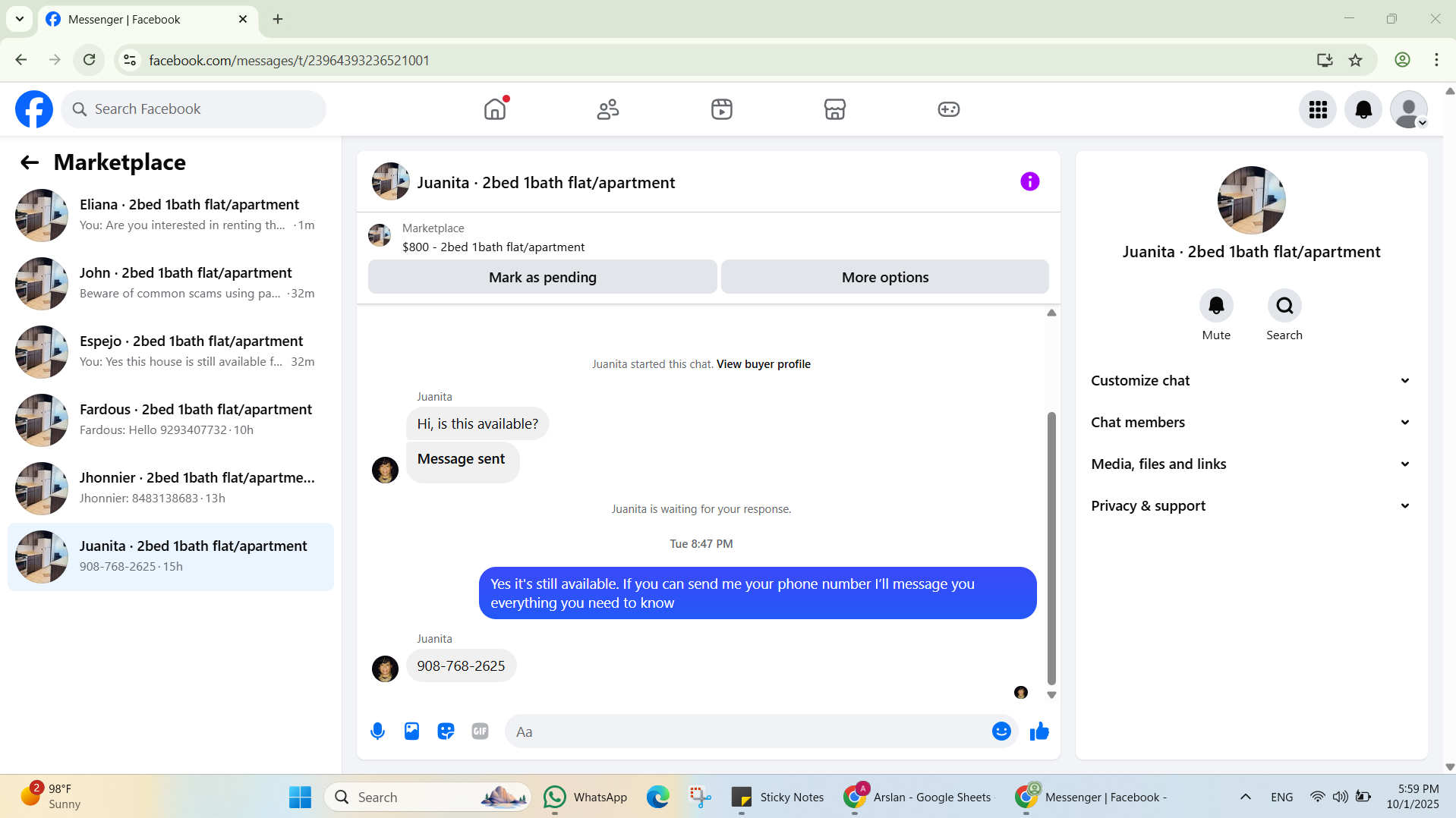Bookmark this page with the star icon
Image resolution: width=1456 pixels, height=818 pixels.
tap(1356, 60)
